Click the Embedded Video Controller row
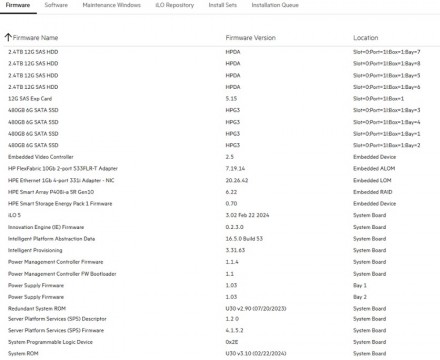This screenshot has height=360, width=440. tap(220, 157)
